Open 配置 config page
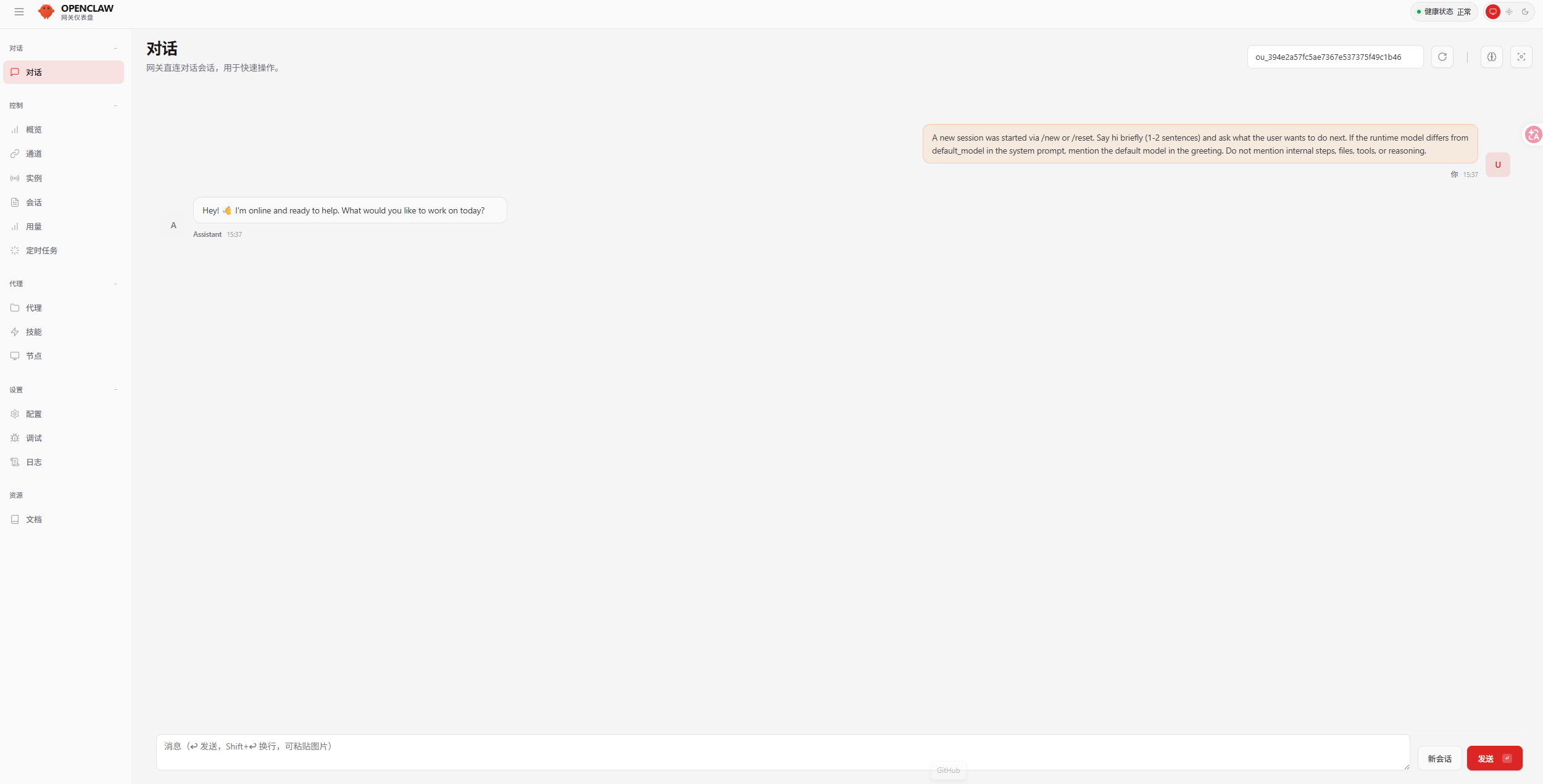This screenshot has width=1543, height=784. coord(64,414)
